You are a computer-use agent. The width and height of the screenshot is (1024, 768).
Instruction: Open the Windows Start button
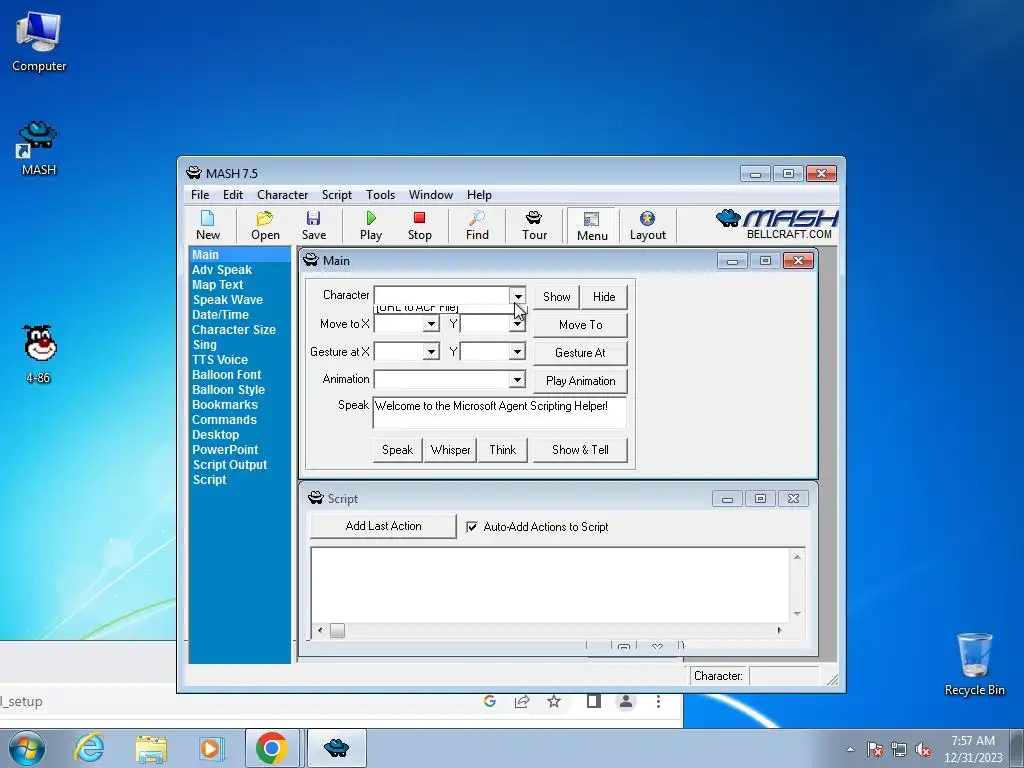click(x=27, y=748)
